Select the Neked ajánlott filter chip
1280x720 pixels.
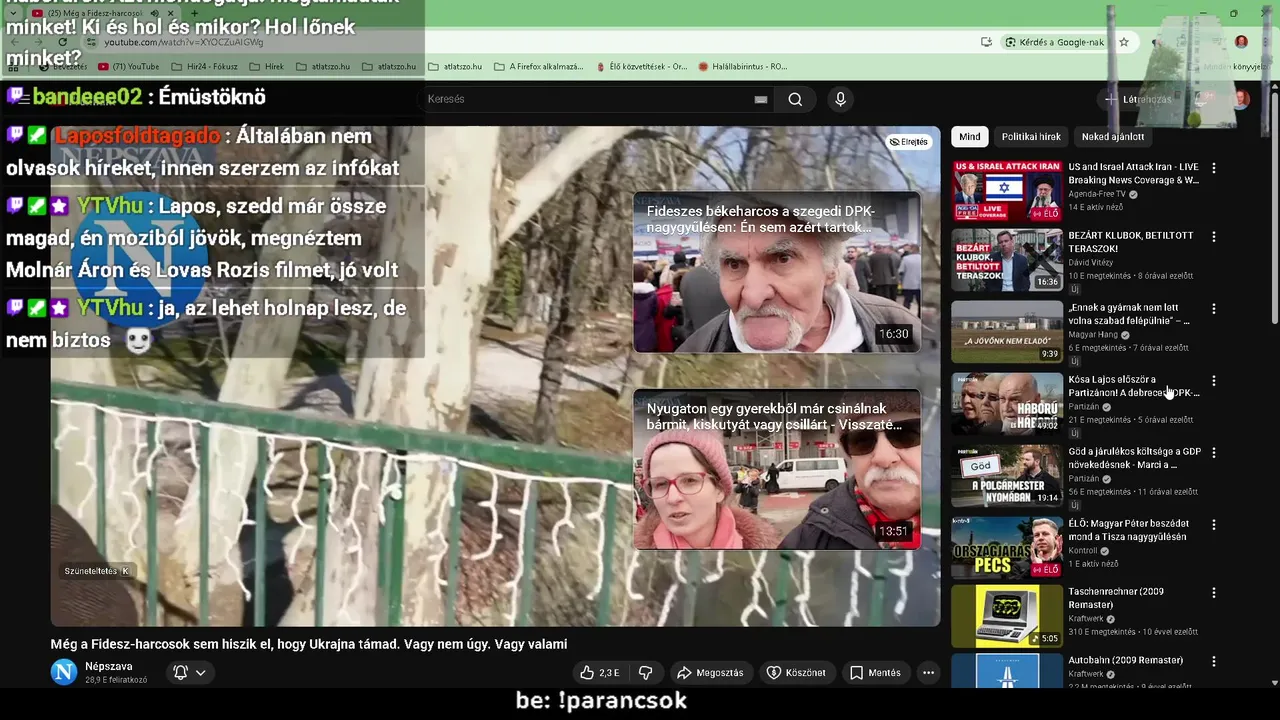pos(1113,137)
